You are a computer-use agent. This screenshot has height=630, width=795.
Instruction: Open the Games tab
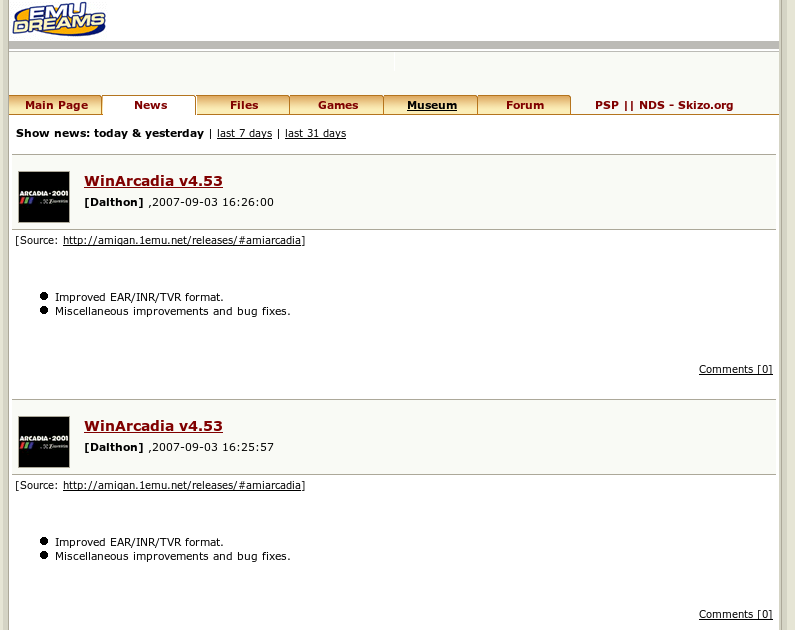click(x=338, y=105)
